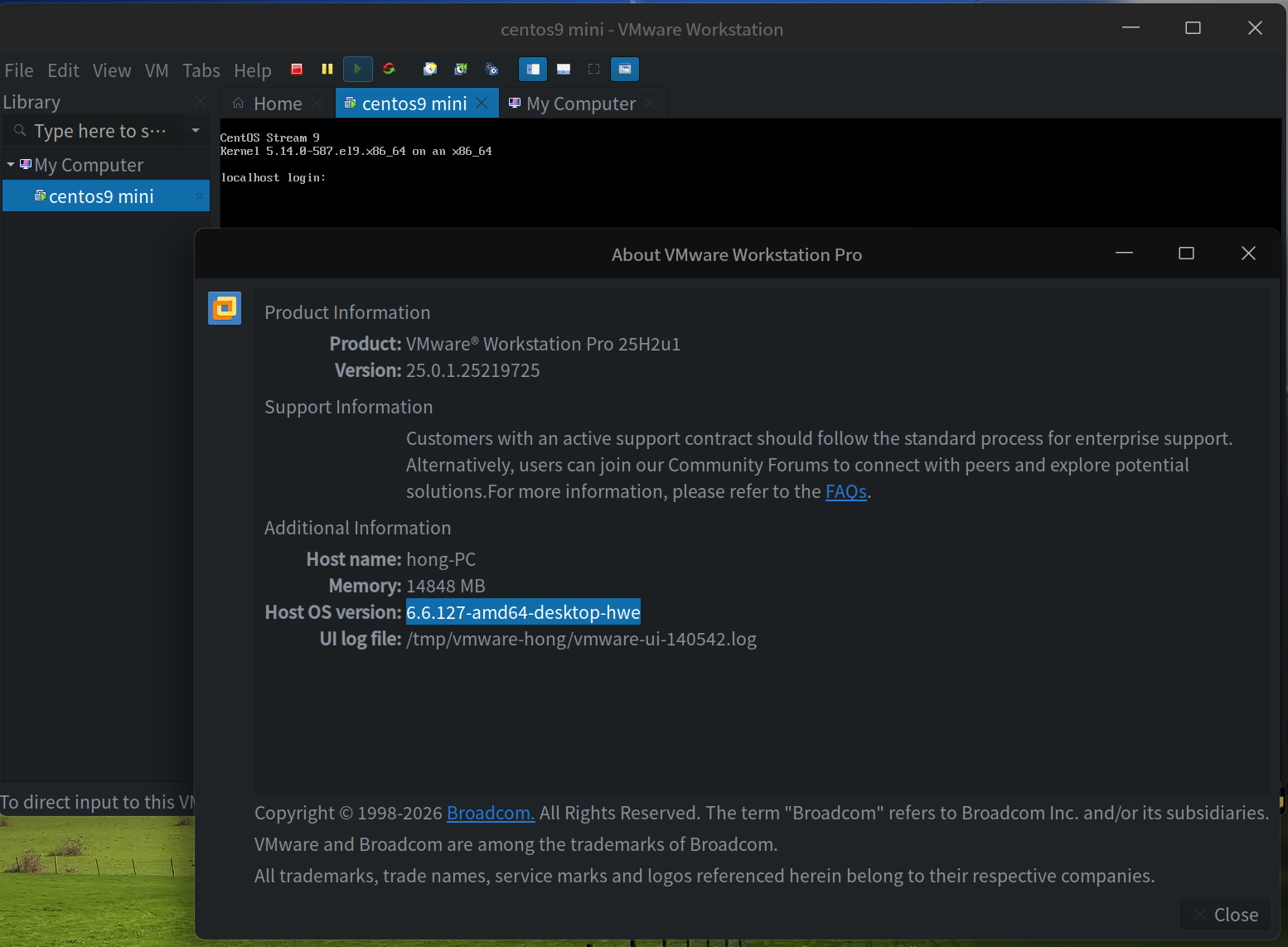Suspend the VM with the yellow pause icon
1288x947 pixels.
coord(327,69)
